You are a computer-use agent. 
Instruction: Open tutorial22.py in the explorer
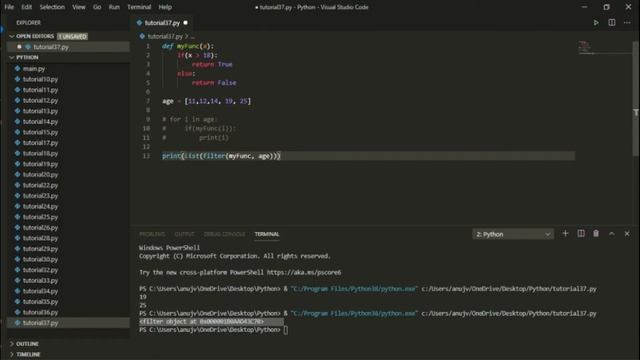point(69,185)
